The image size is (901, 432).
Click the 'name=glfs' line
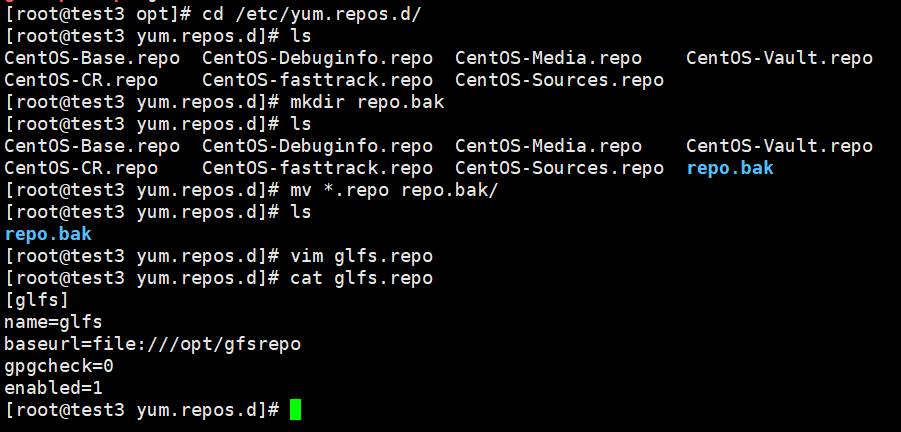tap(53, 322)
